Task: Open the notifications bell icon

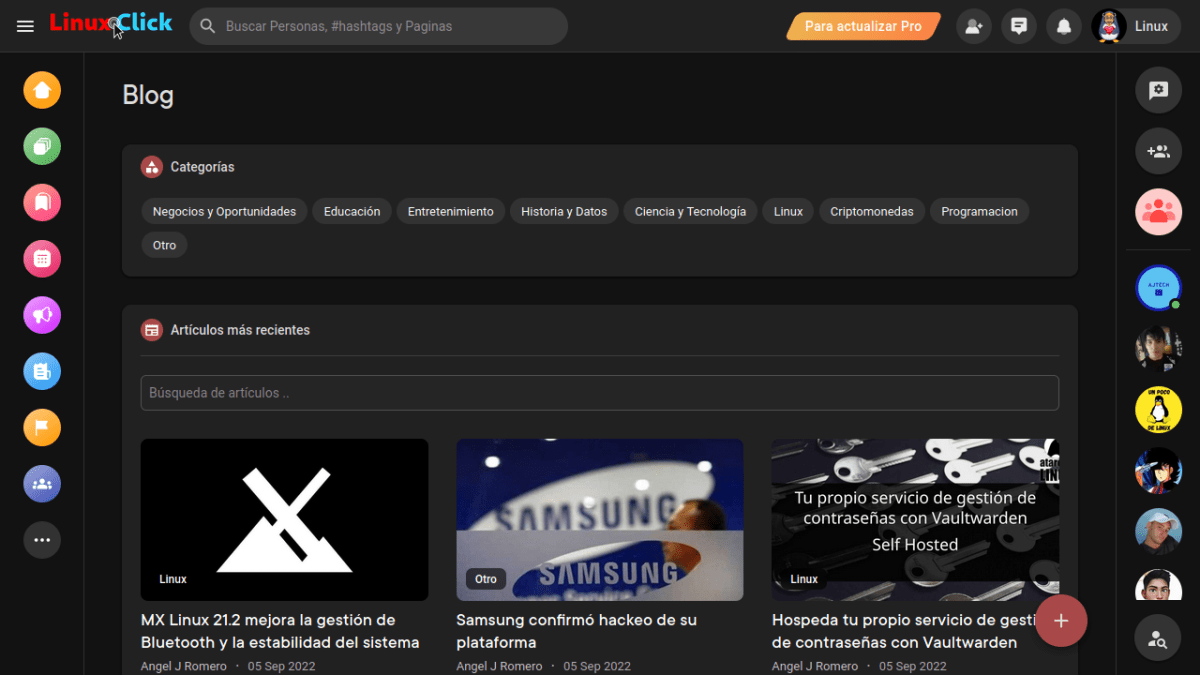Action: pos(1064,26)
